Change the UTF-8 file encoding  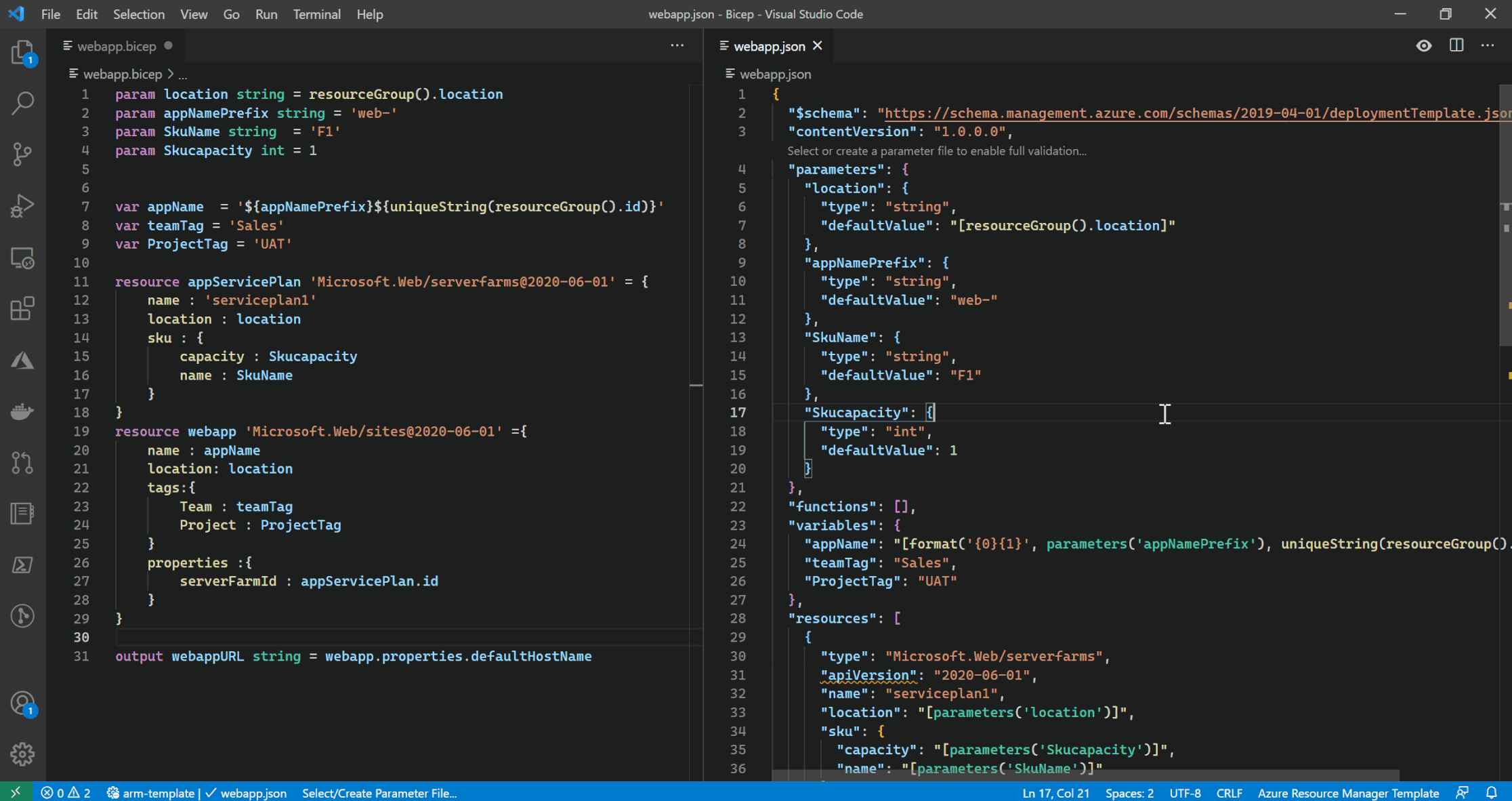coord(1185,792)
